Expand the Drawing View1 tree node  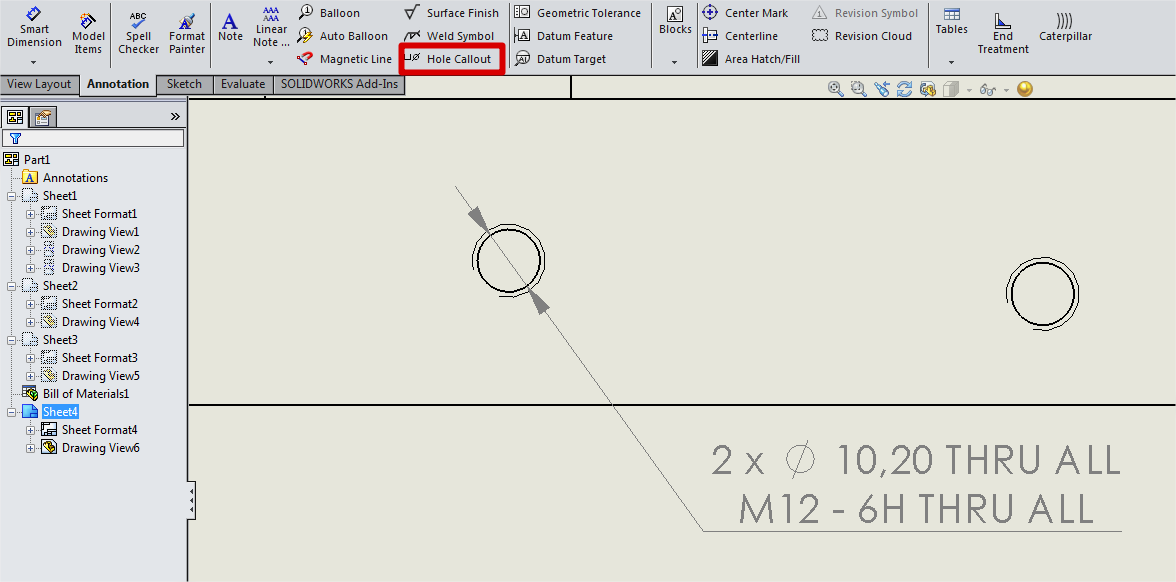click(x=31, y=232)
